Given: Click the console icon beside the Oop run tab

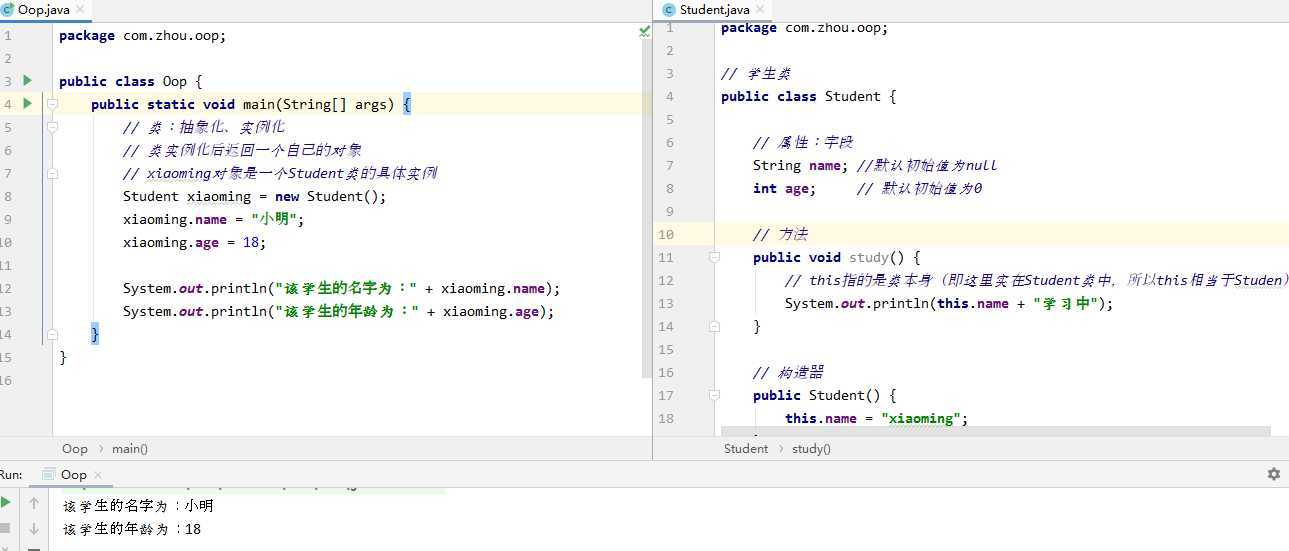Looking at the screenshot, I should point(47,474).
